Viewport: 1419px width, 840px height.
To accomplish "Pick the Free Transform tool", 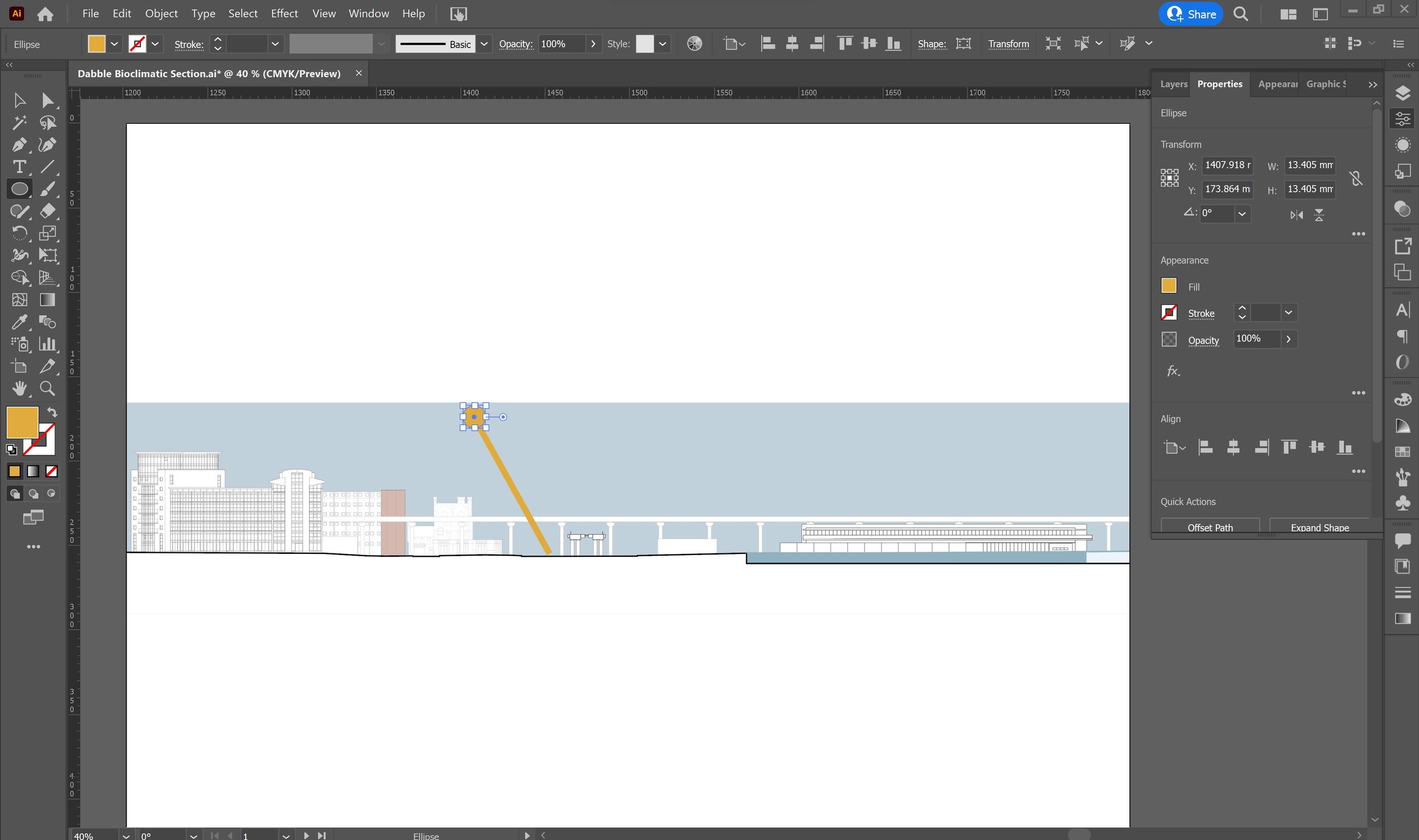I will pyautogui.click(x=48, y=255).
